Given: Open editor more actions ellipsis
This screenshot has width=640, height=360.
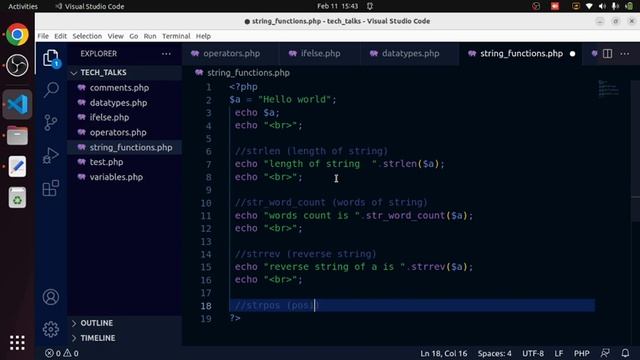Looking at the screenshot, I should (624, 53).
